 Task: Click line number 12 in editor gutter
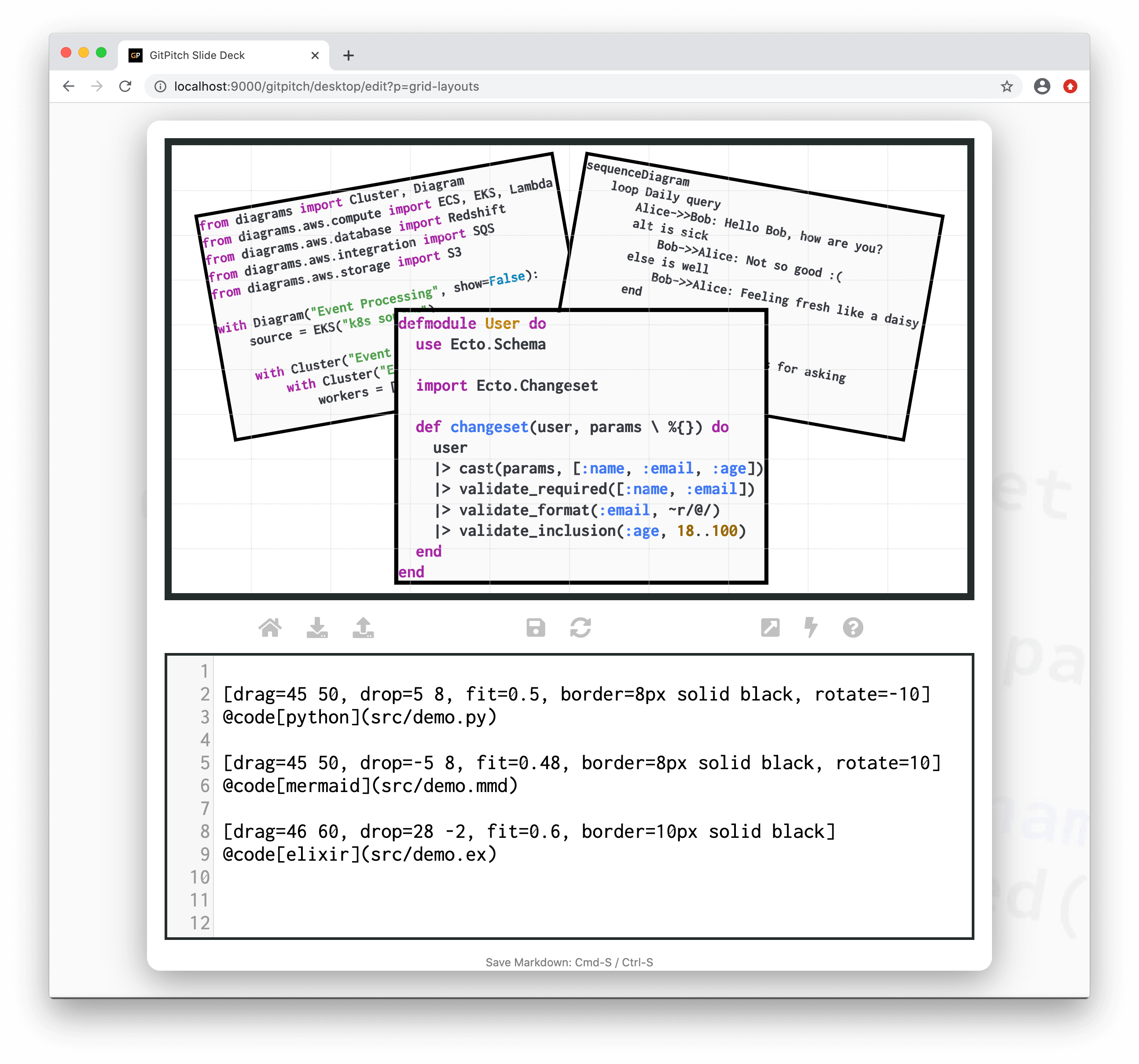[200, 923]
